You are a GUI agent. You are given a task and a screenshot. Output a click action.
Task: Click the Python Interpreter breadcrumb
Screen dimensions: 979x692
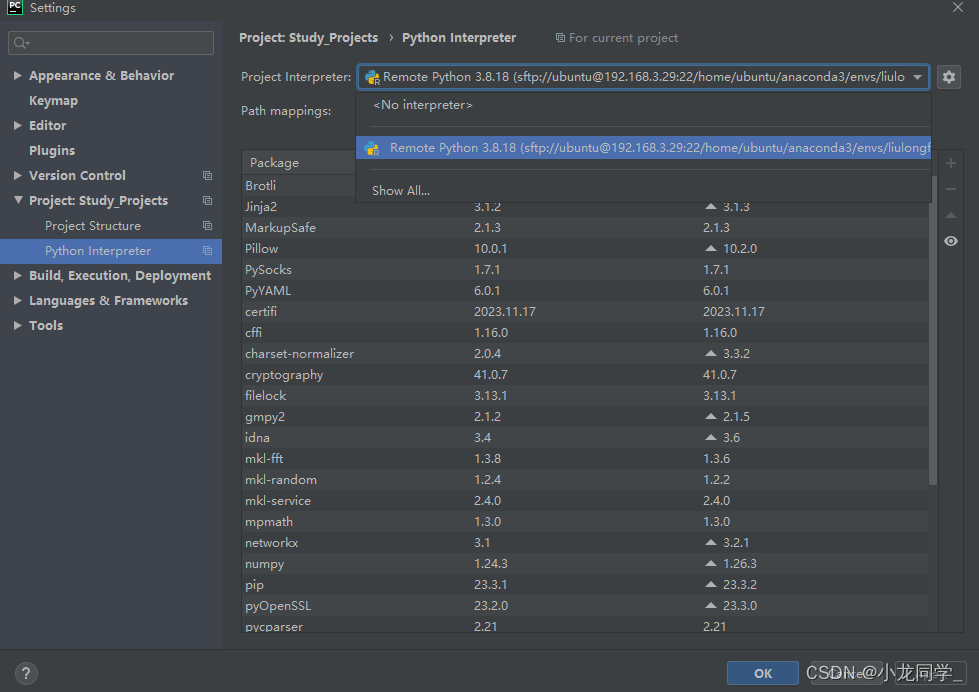coord(459,38)
